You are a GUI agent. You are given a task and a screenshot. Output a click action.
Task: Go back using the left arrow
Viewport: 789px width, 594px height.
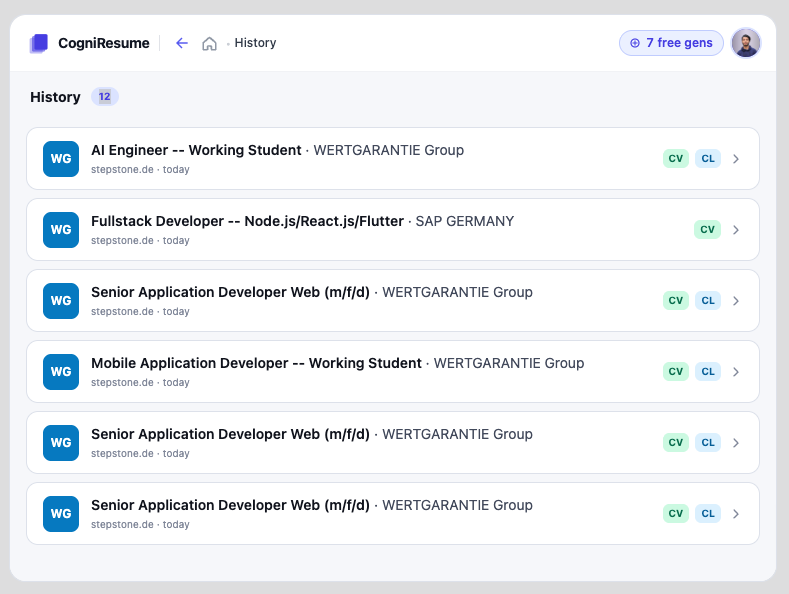click(x=182, y=43)
